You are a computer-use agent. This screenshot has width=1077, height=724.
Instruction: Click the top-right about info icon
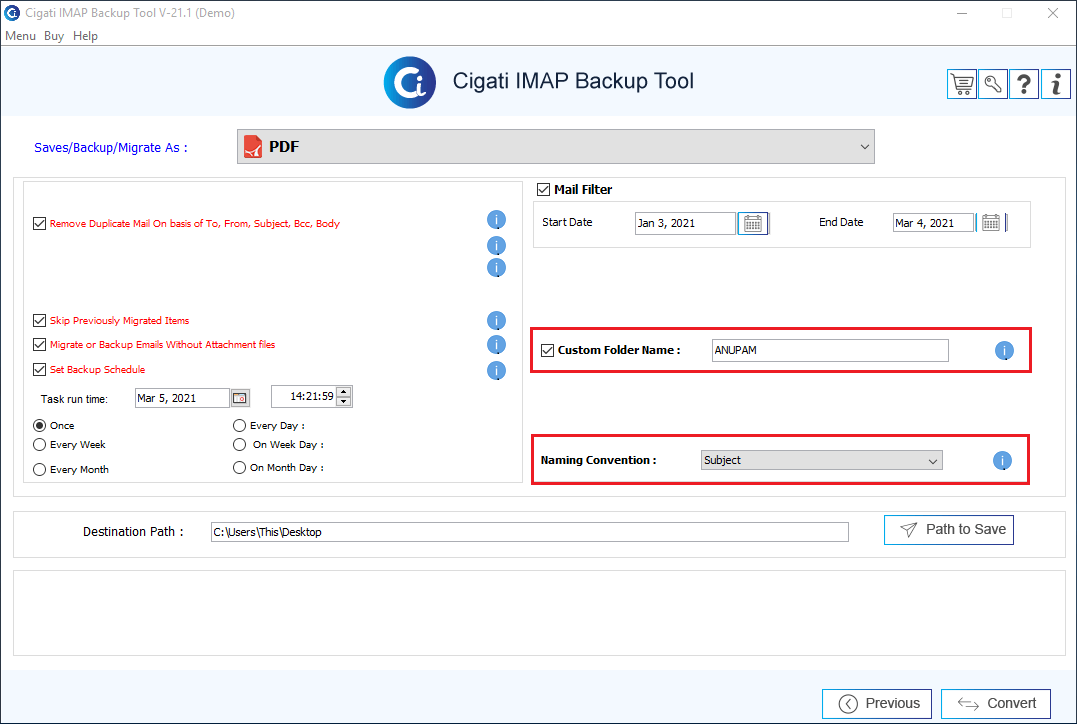coord(1056,84)
